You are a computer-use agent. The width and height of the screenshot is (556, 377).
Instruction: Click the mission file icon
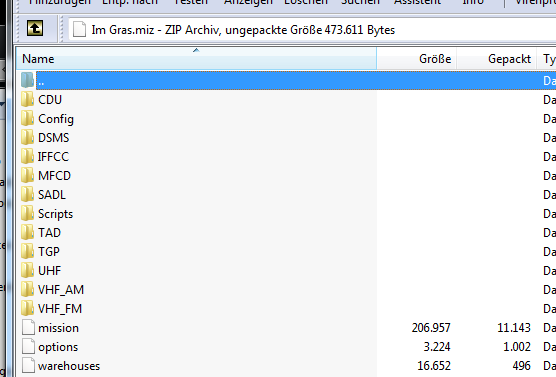point(28,327)
